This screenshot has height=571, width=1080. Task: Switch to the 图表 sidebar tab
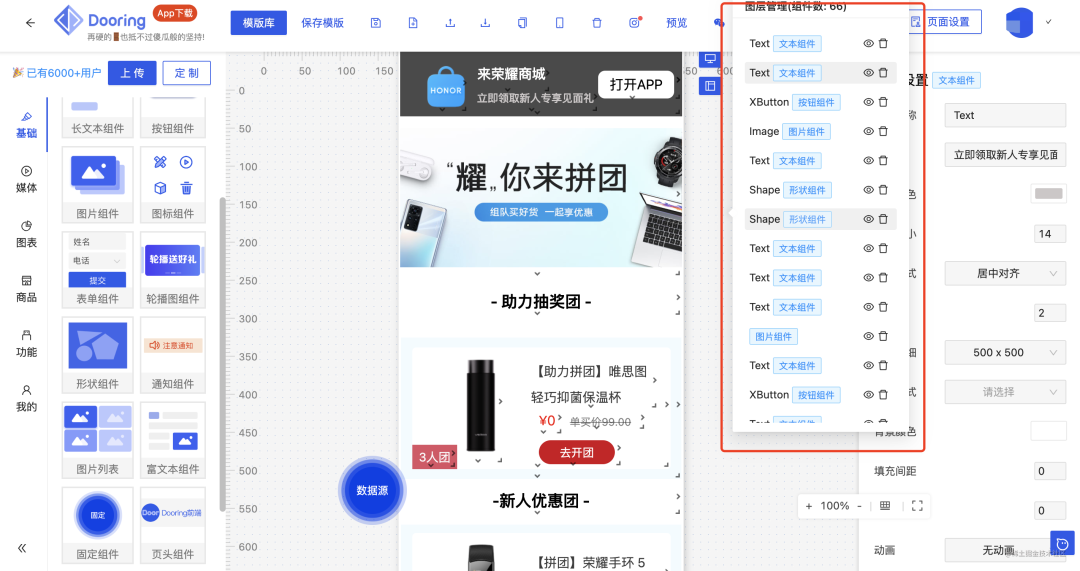[26, 234]
